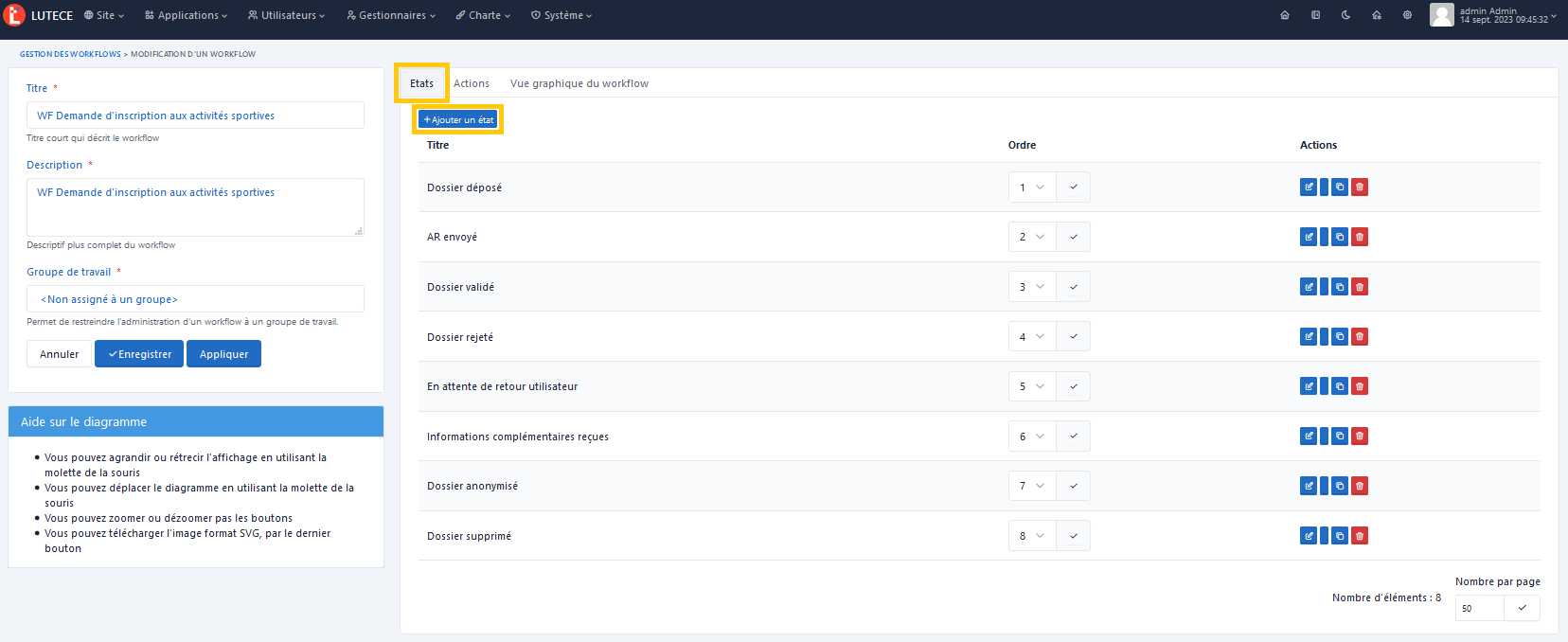This screenshot has width=1568, height=642.
Task: Confirm order change for "Dossier validé"
Action: click(x=1074, y=287)
